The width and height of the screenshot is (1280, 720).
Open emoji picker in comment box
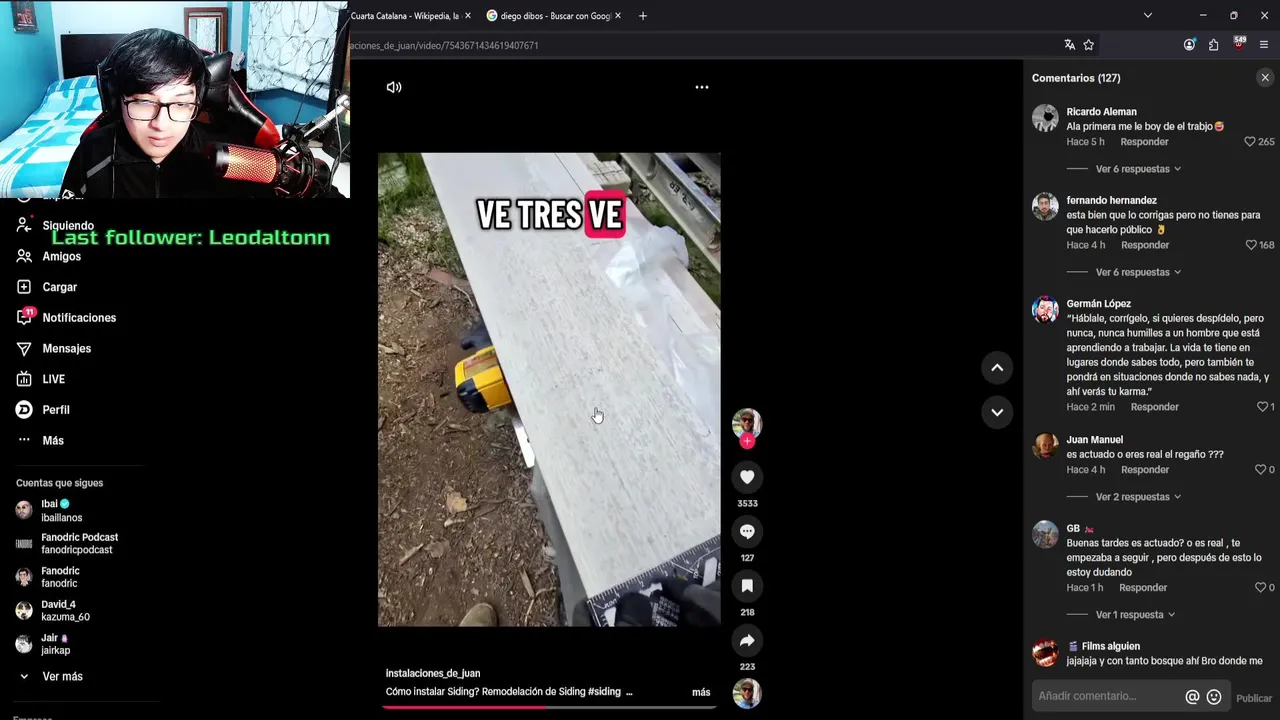pos(1214,697)
